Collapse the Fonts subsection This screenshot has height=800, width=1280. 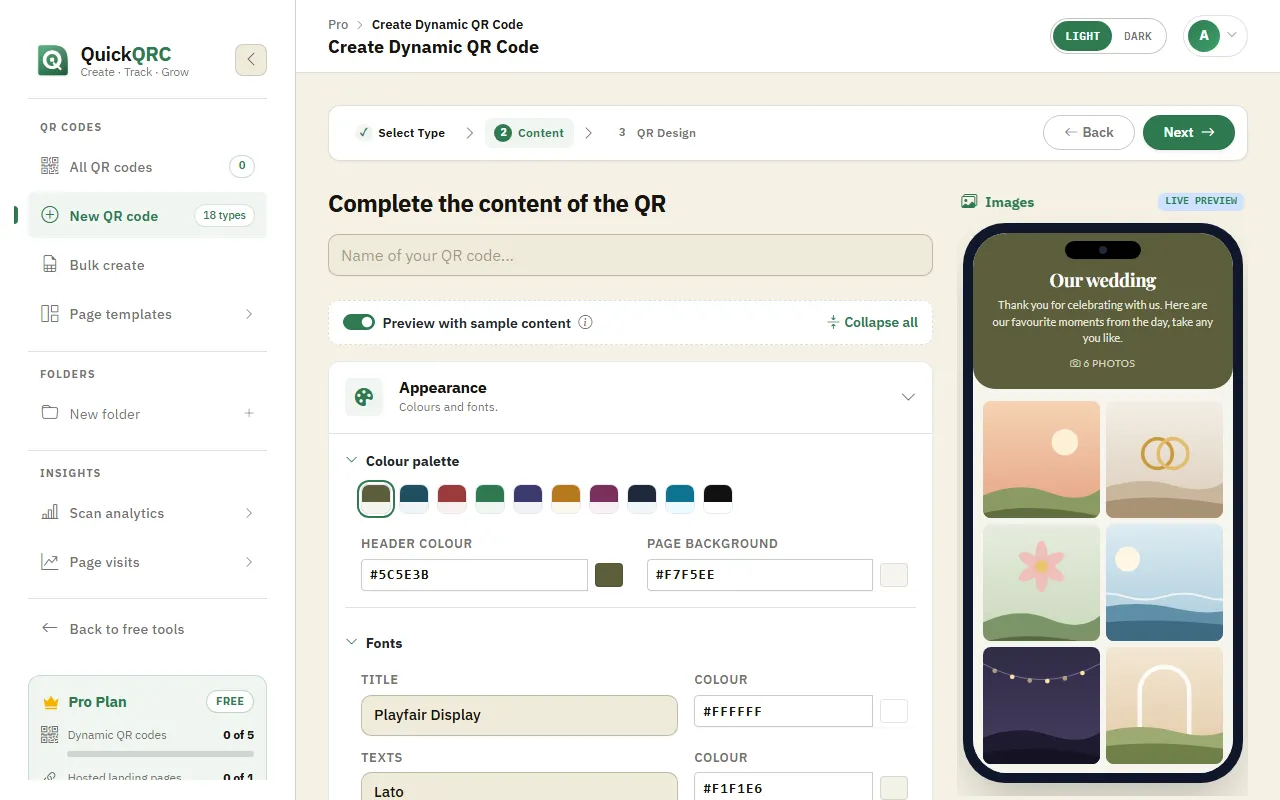[351, 642]
